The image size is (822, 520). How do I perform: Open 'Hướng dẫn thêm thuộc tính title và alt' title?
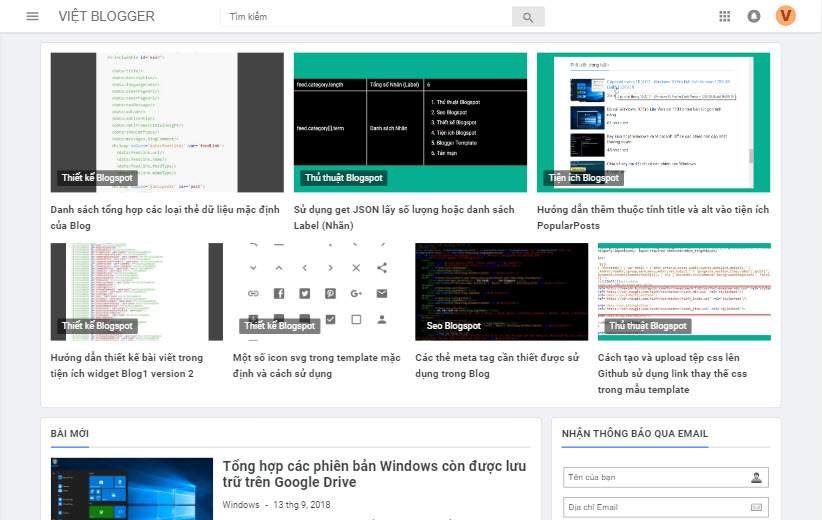(653, 218)
